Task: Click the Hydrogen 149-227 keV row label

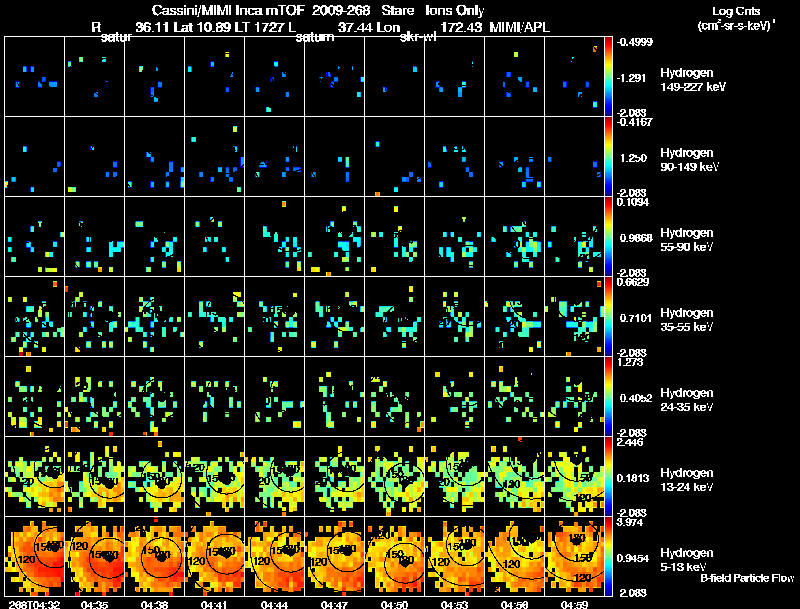Action: [693, 80]
